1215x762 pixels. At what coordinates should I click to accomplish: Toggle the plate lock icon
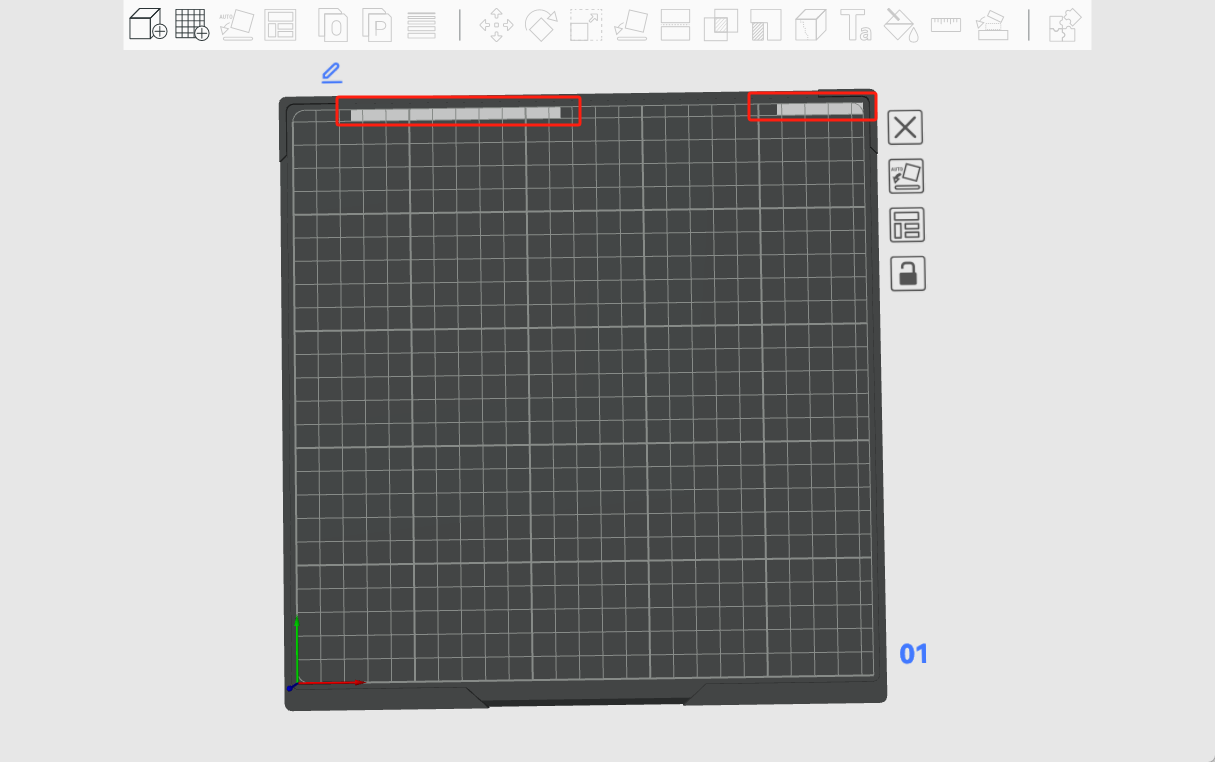pos(907,273)
